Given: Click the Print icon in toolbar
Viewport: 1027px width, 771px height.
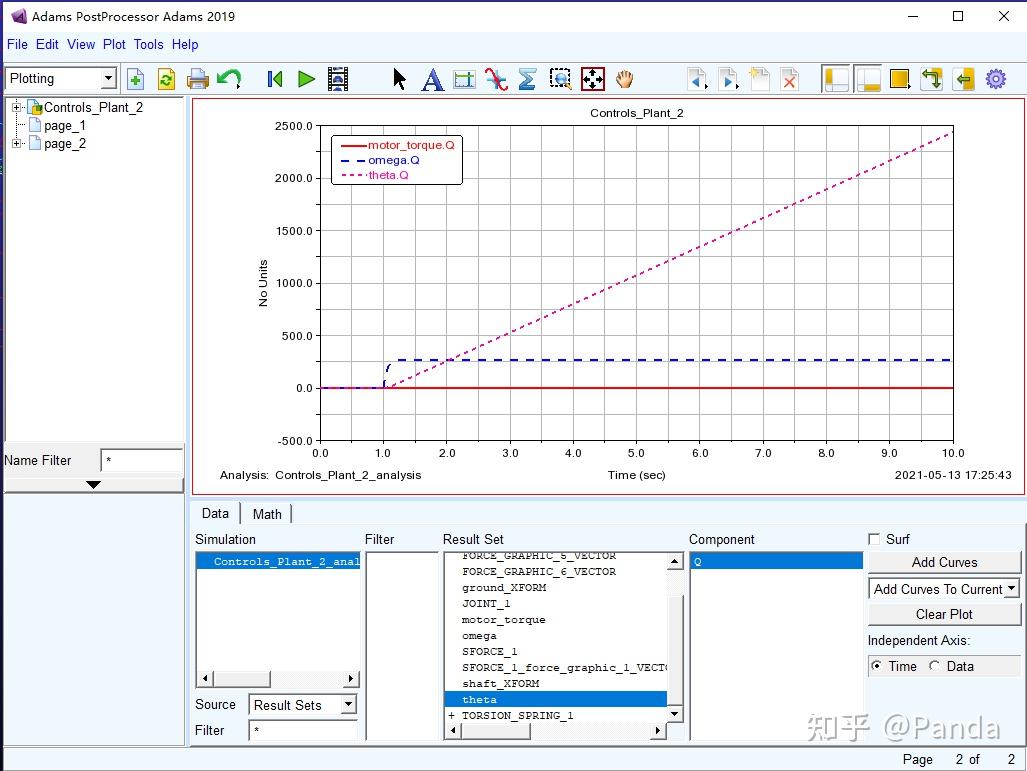Looking at the screenshot, I should click(198, 79).
